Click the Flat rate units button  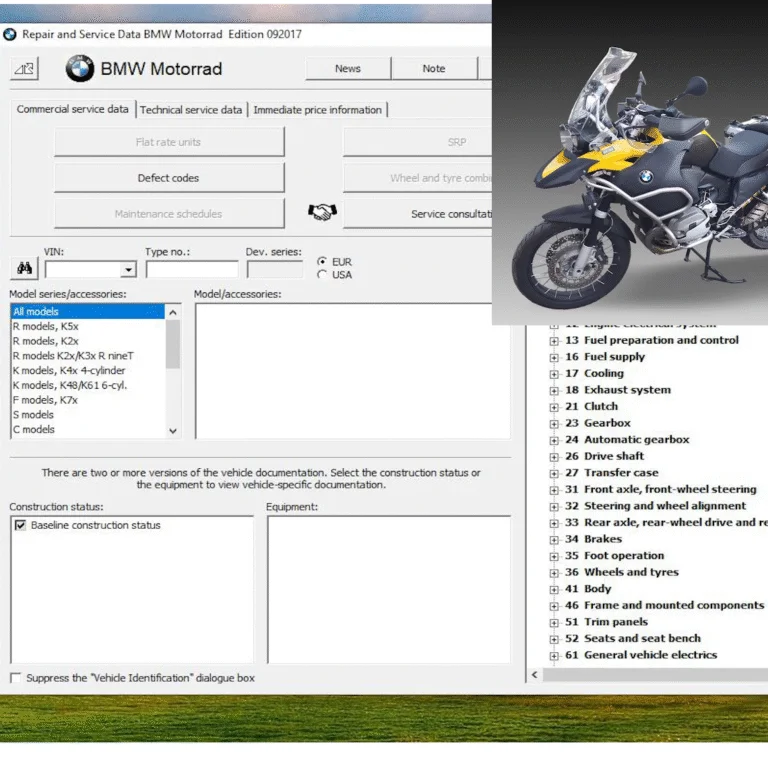(169, 142)
